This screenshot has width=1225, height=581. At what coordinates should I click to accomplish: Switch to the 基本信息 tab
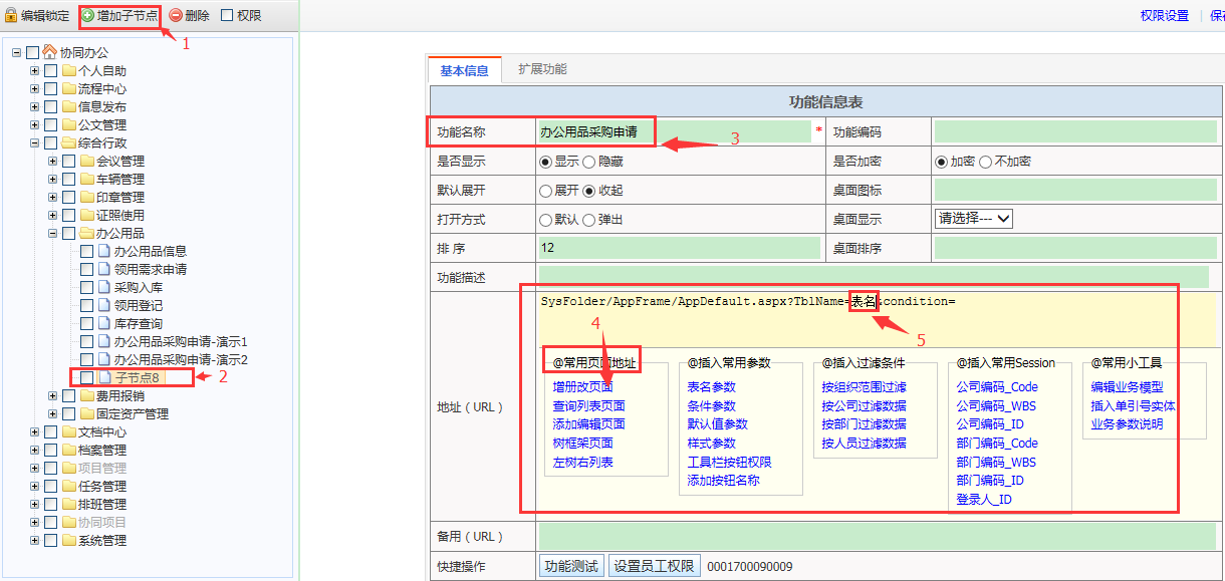click(464, 70)
